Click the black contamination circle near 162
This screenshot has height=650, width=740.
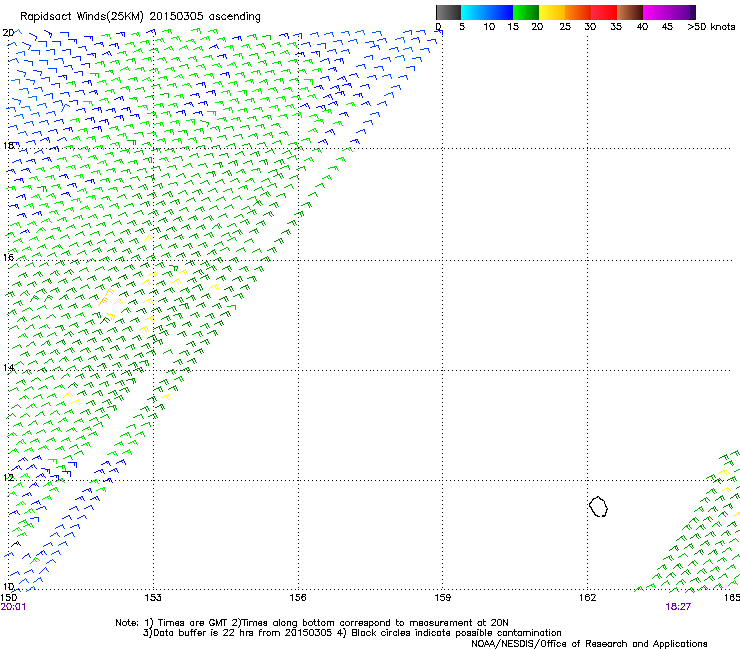click(598, 506)
